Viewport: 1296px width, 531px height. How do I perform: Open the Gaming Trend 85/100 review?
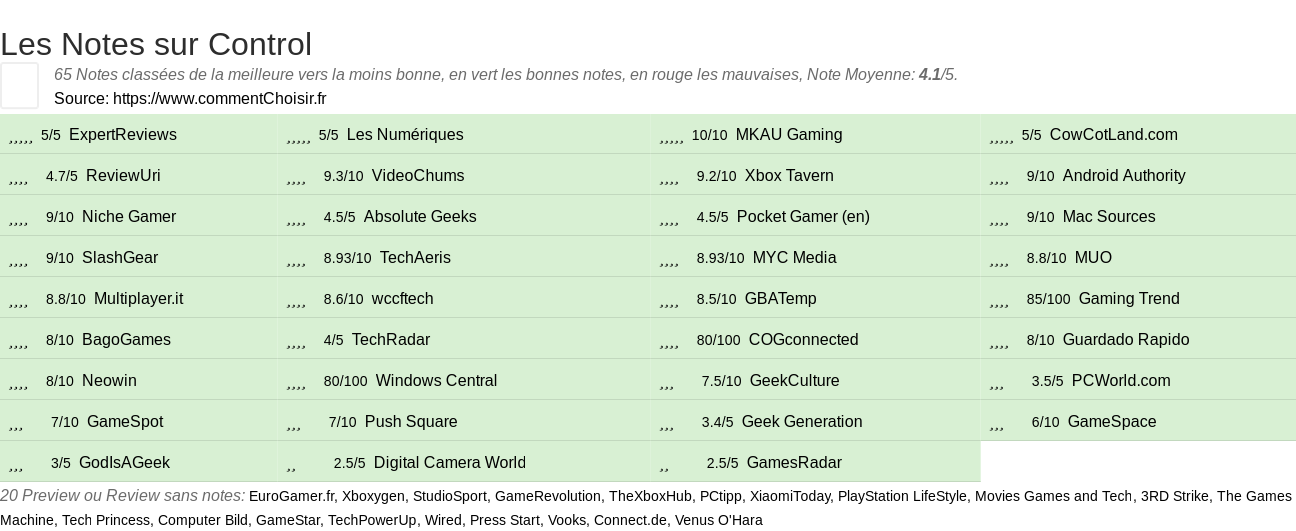coord(1138,298)
